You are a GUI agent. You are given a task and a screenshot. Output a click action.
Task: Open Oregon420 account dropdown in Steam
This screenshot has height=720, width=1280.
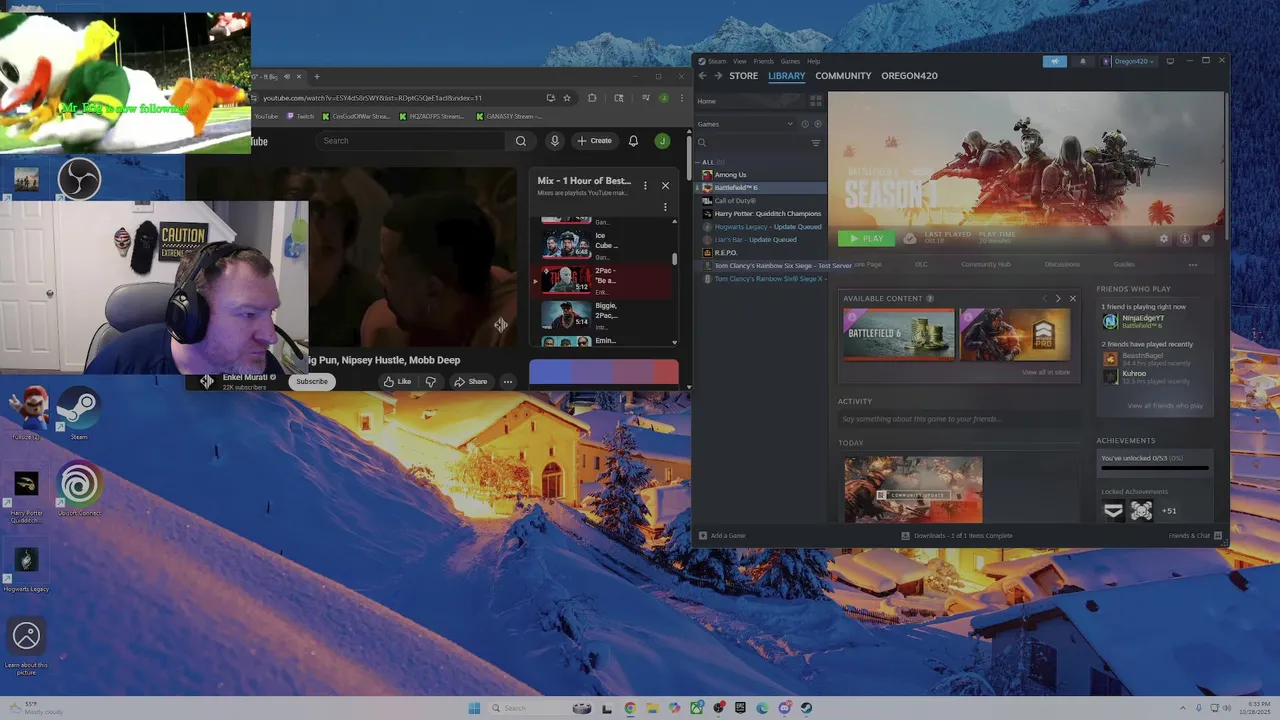point(1129,61)
